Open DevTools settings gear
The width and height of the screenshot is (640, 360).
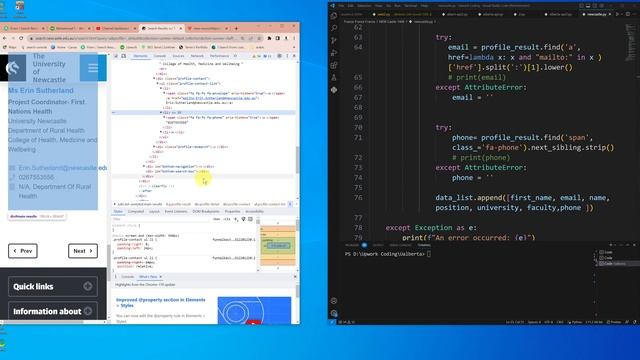(280, 56)
